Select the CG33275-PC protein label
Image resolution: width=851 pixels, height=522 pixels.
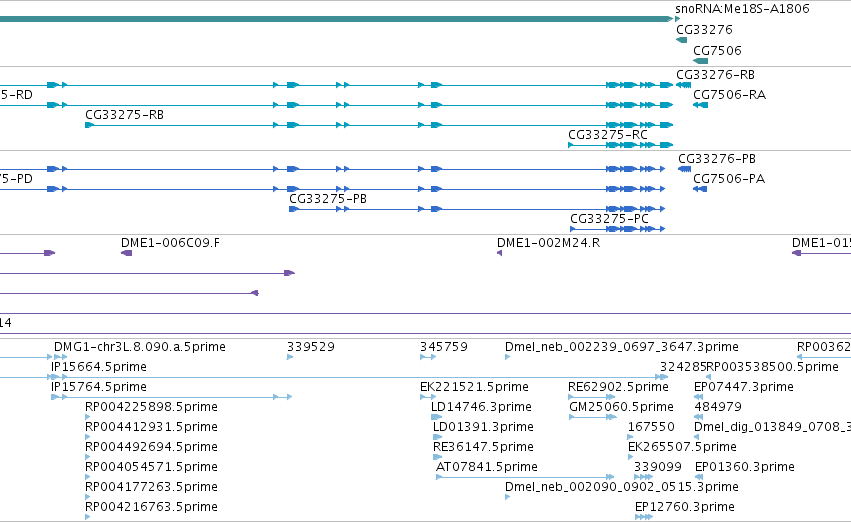click(x=609, y=219)
